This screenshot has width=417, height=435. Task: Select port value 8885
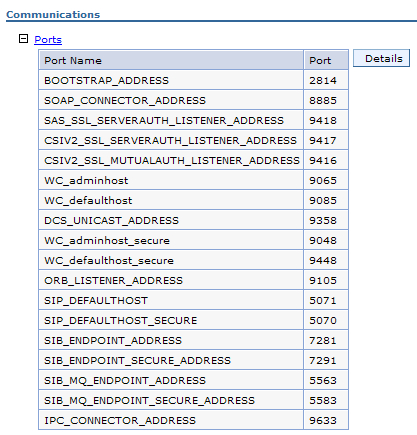pos(323,100)
